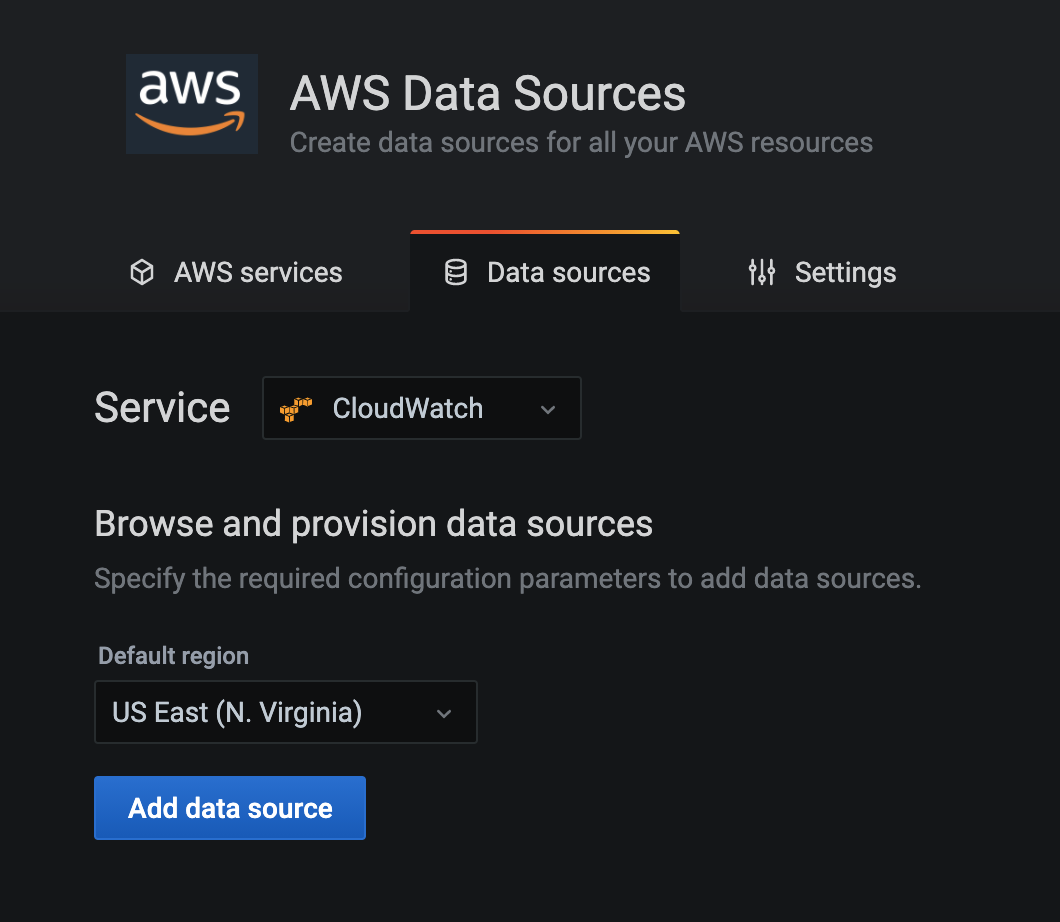Open the US East (N. Virginia) region selector
The width and height of the screenshot is (1060, 922).
tap(285, 713)
